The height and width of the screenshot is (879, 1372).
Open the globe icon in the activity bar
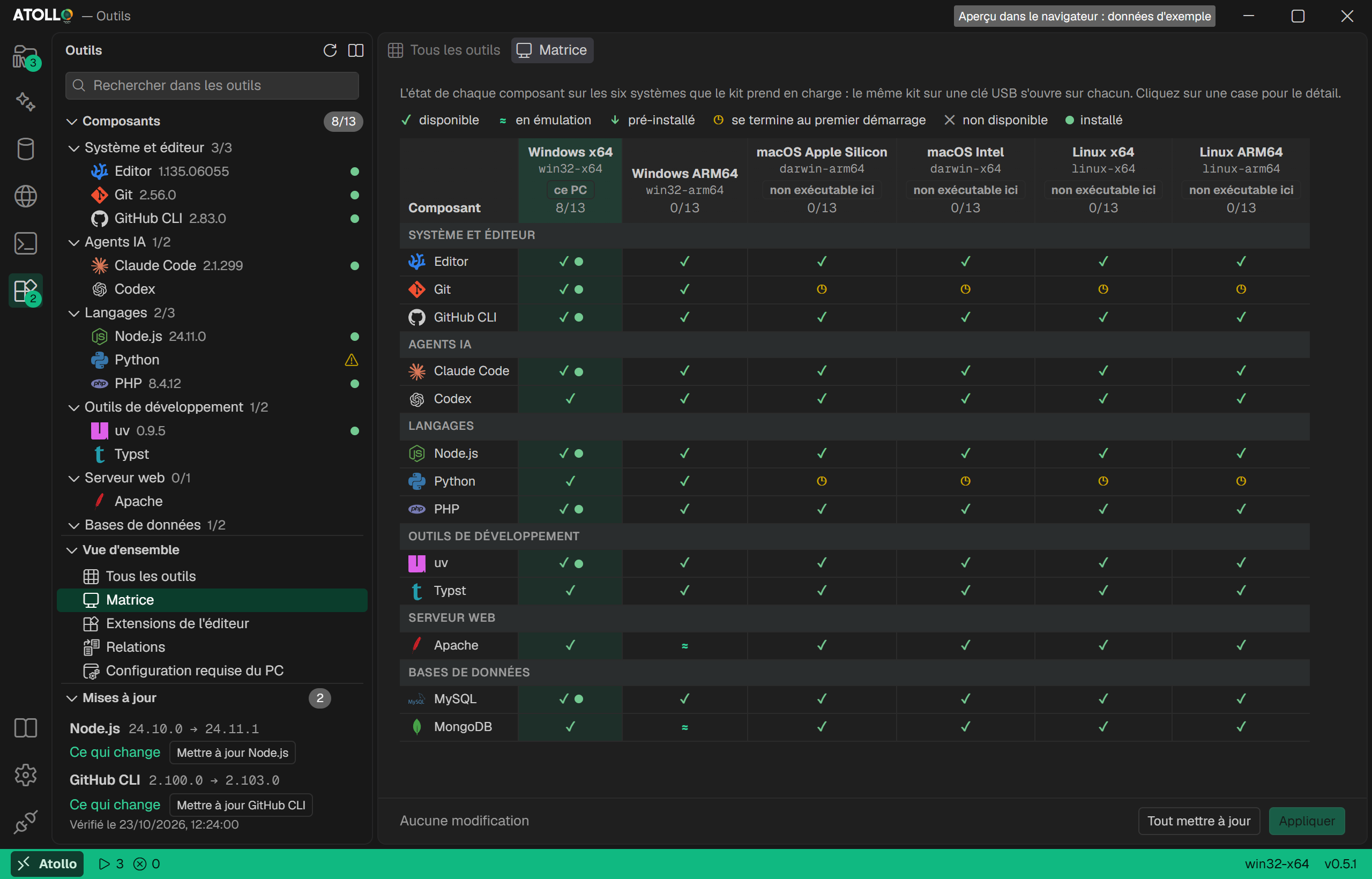point(26,196)
